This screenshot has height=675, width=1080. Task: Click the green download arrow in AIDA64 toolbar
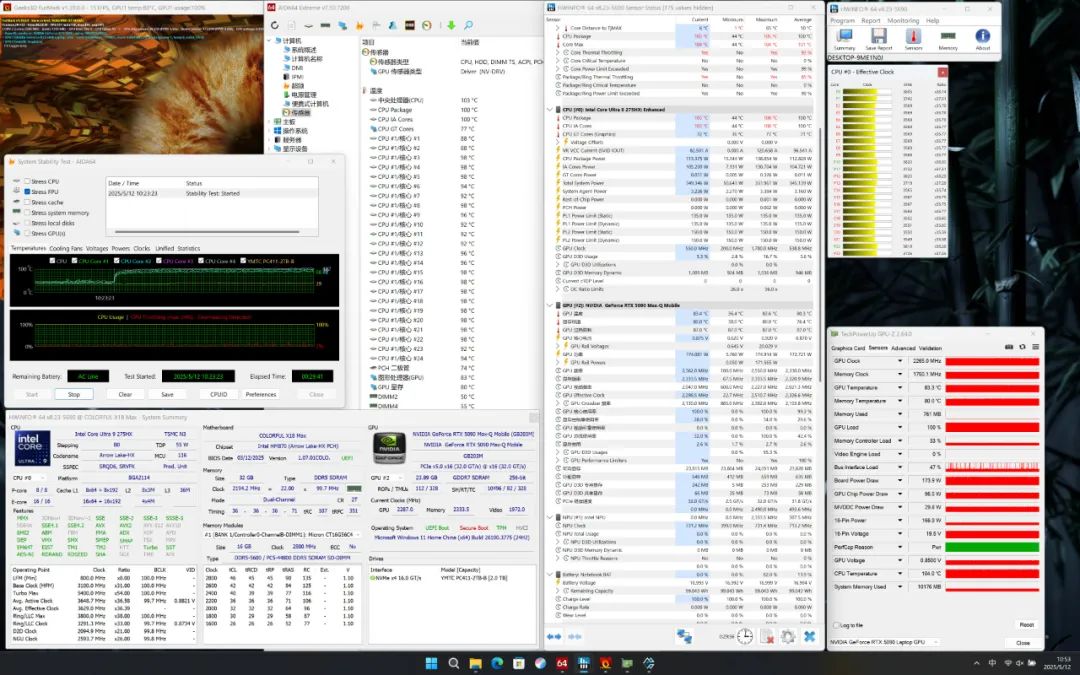451,25
